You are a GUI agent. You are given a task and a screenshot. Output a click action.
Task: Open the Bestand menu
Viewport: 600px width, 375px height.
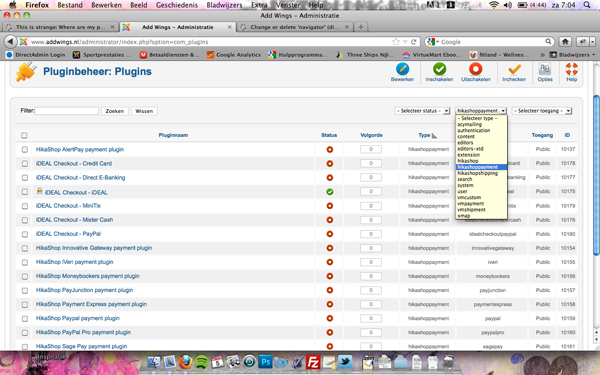click(x=70, y=5)
